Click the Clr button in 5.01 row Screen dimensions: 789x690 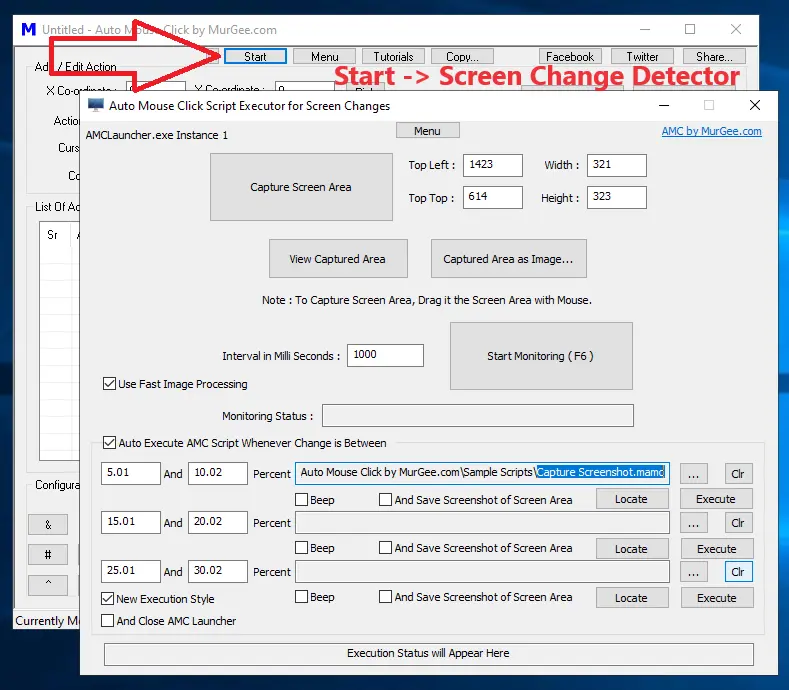click(x=738, y=474)
